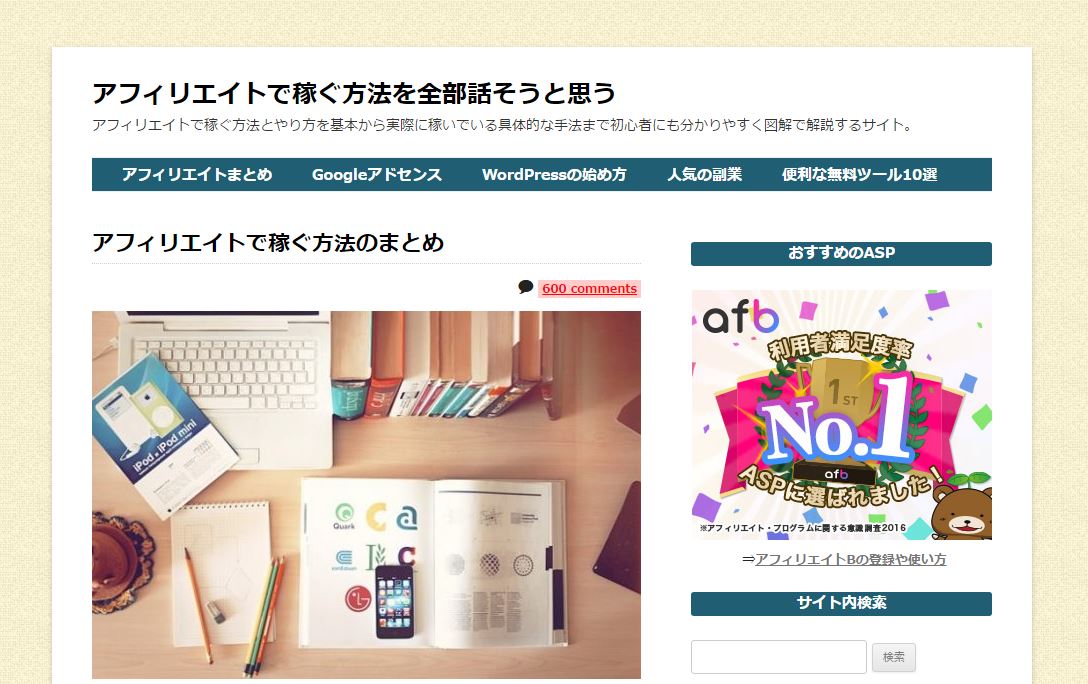The width and height of the screenshot is (1088, 684).
Task: Click the おすすめのASP sidebar heading
Action: click(x=841, y=253)
